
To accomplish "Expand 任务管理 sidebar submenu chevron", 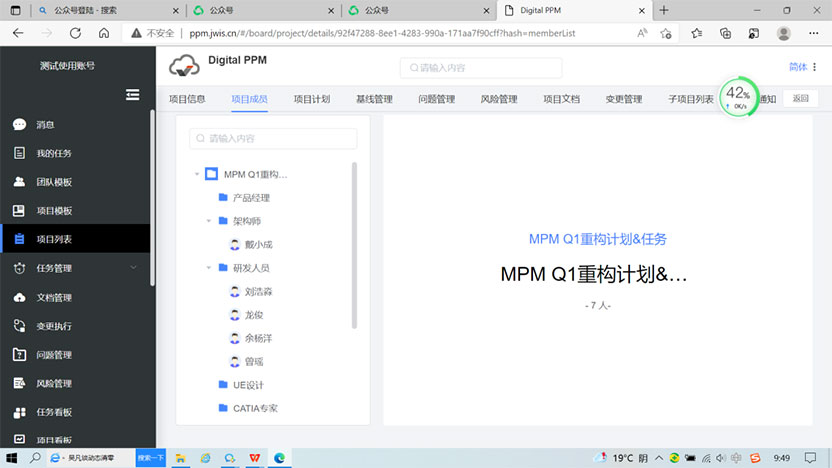I will coord(134,268).
